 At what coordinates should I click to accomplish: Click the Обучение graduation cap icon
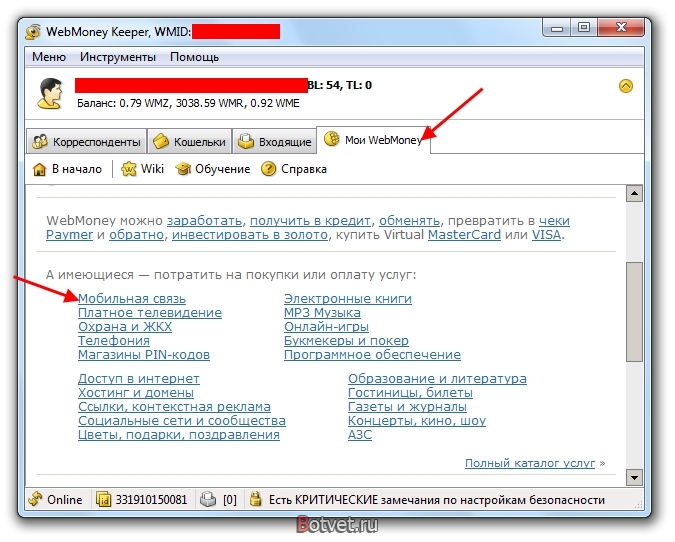[x=183, y=169]
